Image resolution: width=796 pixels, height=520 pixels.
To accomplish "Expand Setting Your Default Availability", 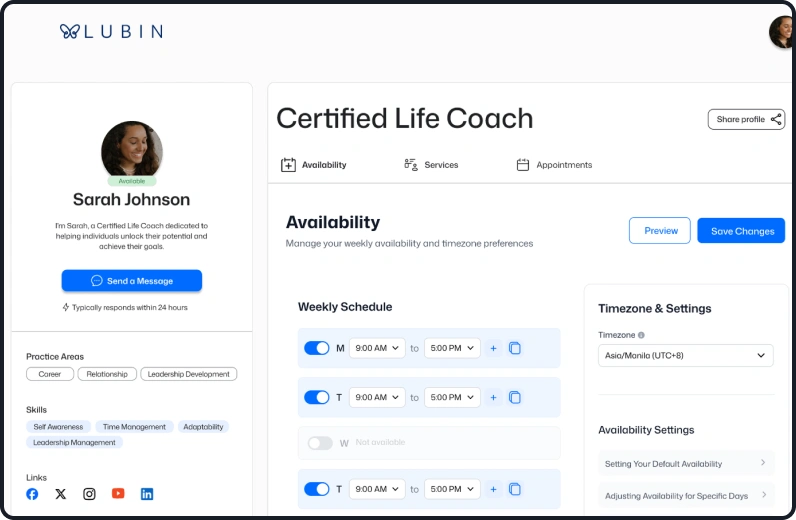I will (x=685, y=463).
